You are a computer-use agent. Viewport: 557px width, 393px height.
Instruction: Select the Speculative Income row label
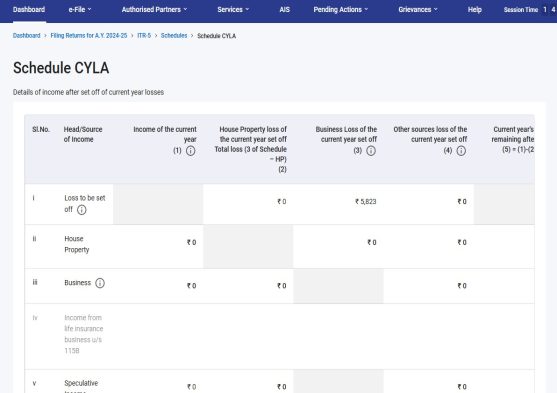(81, 386)
